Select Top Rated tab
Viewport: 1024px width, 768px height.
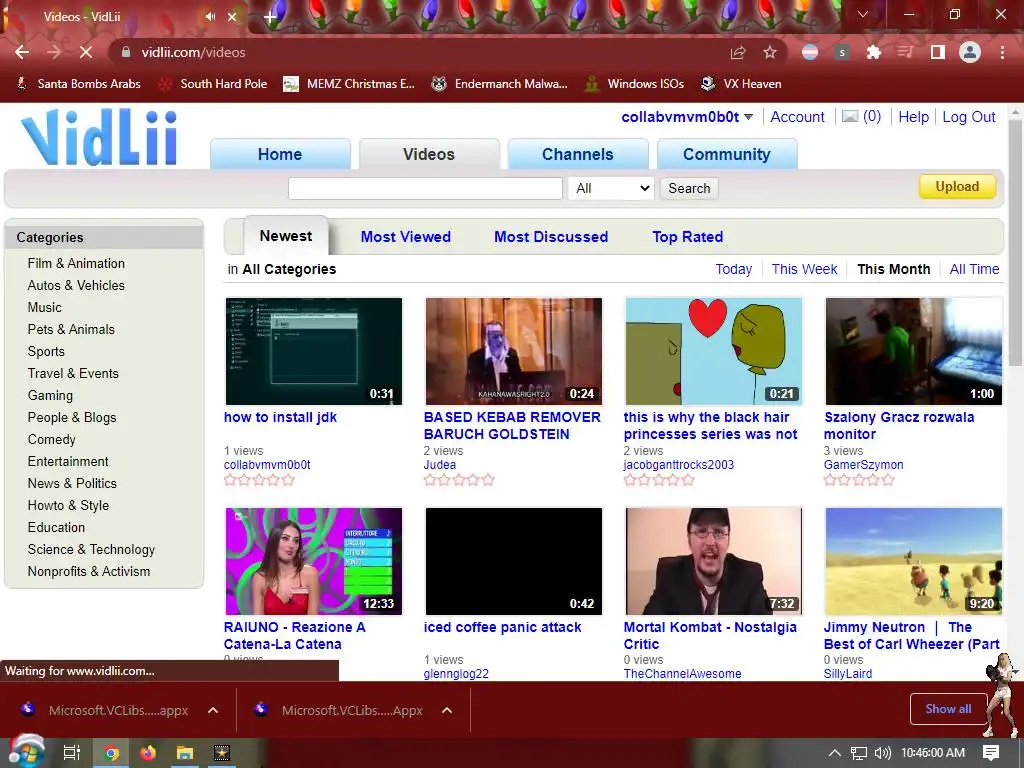coord(688,236)
